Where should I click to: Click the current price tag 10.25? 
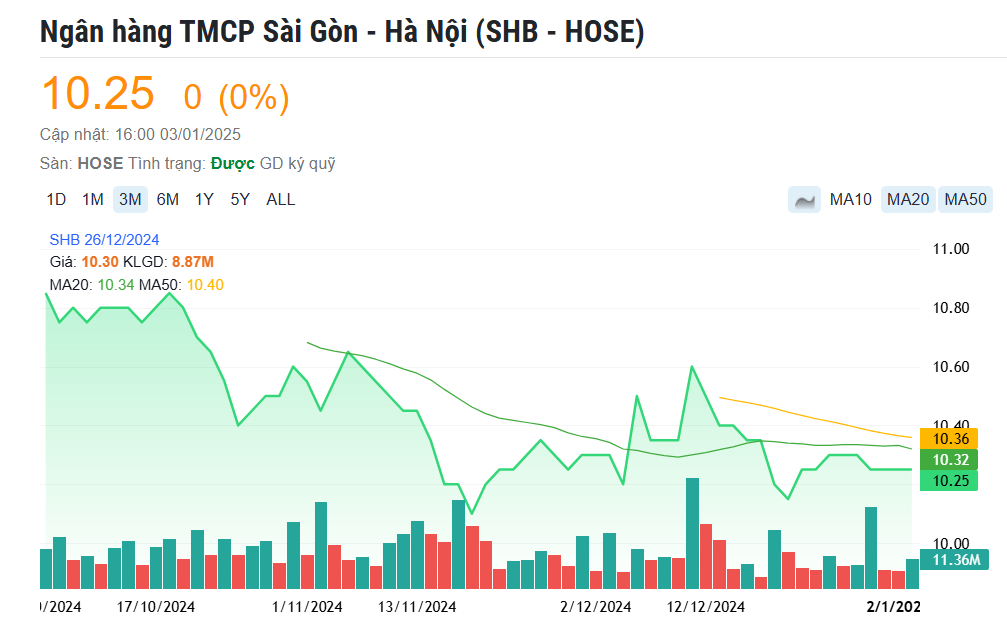(949, 481)
